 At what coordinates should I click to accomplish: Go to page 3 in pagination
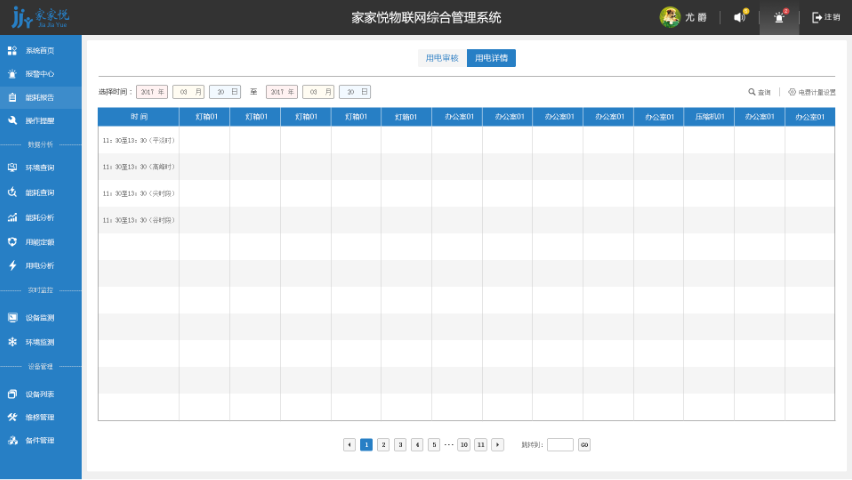point(400,445)
